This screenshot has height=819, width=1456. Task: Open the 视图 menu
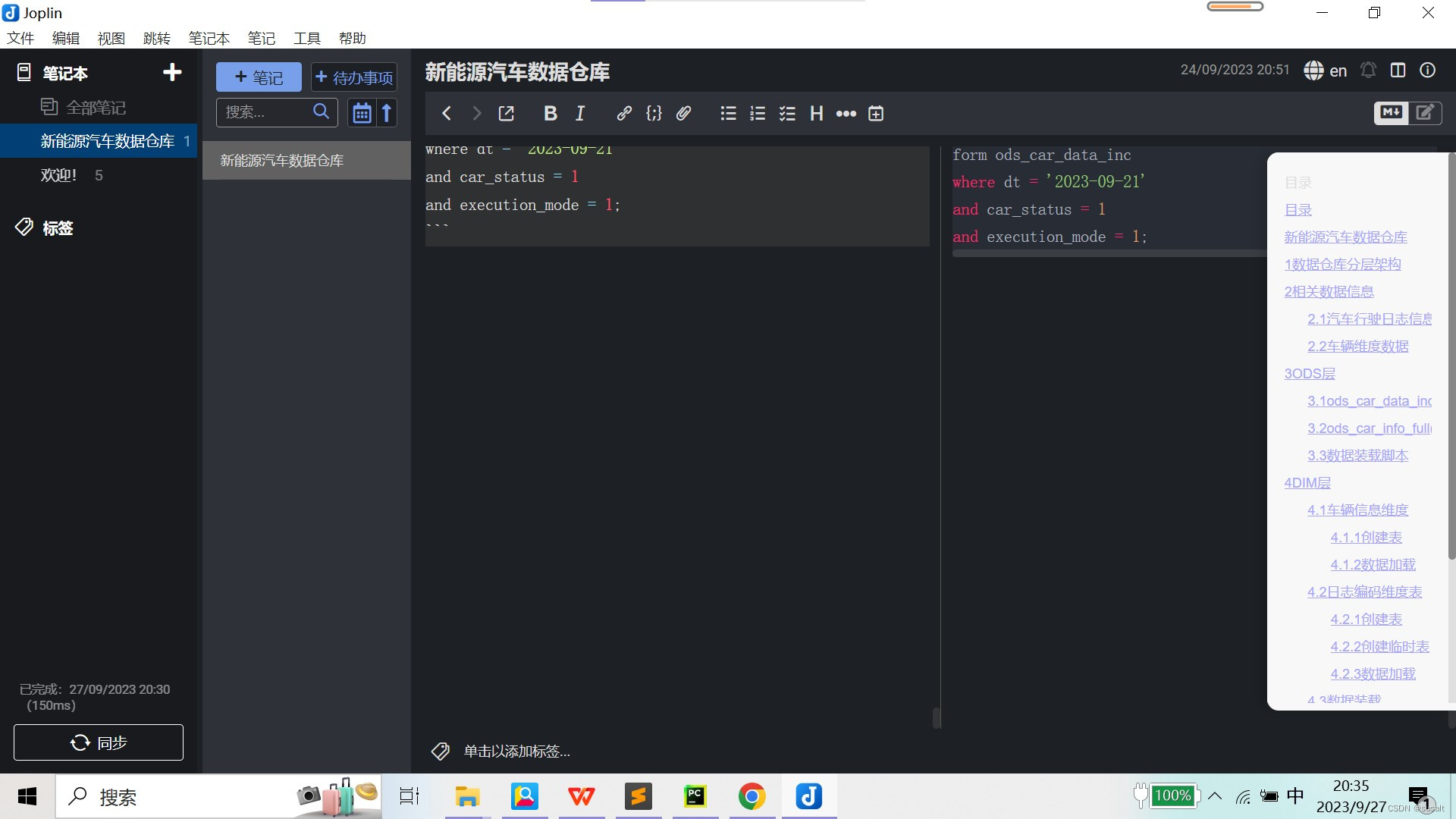tap(111, 38)
